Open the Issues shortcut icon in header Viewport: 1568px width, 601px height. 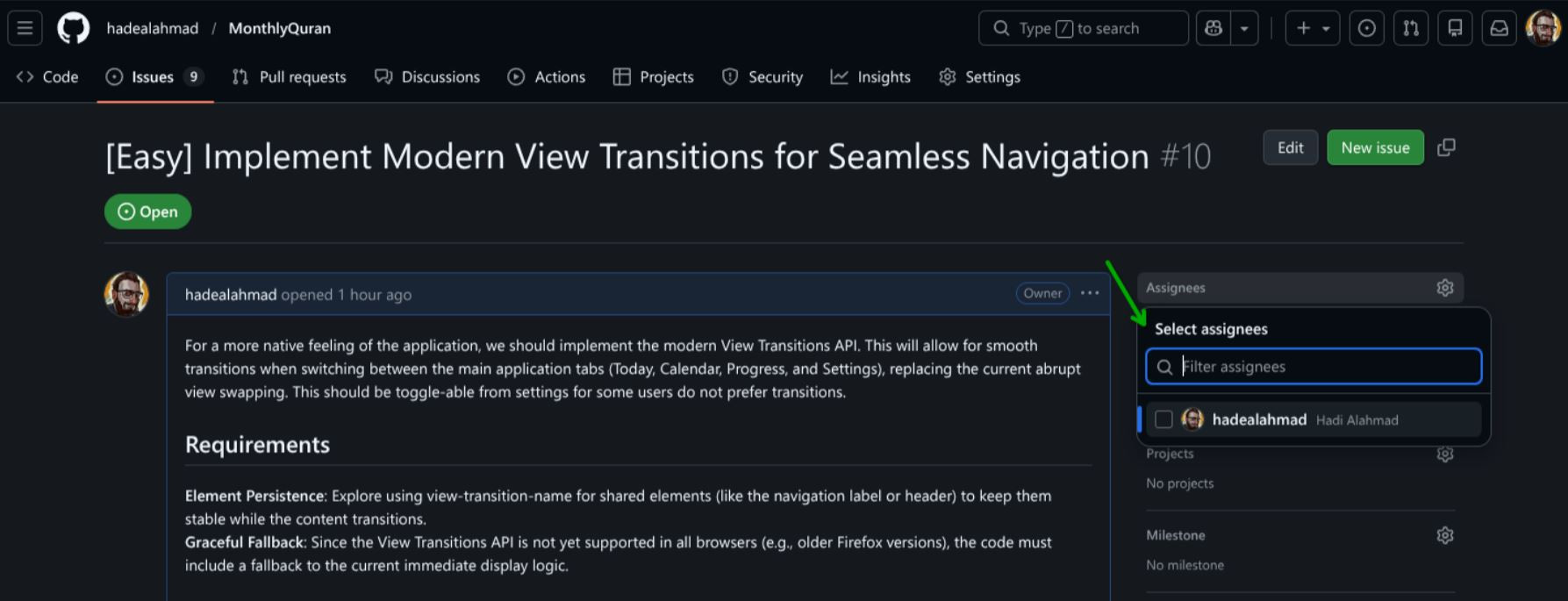(1366, 28)
